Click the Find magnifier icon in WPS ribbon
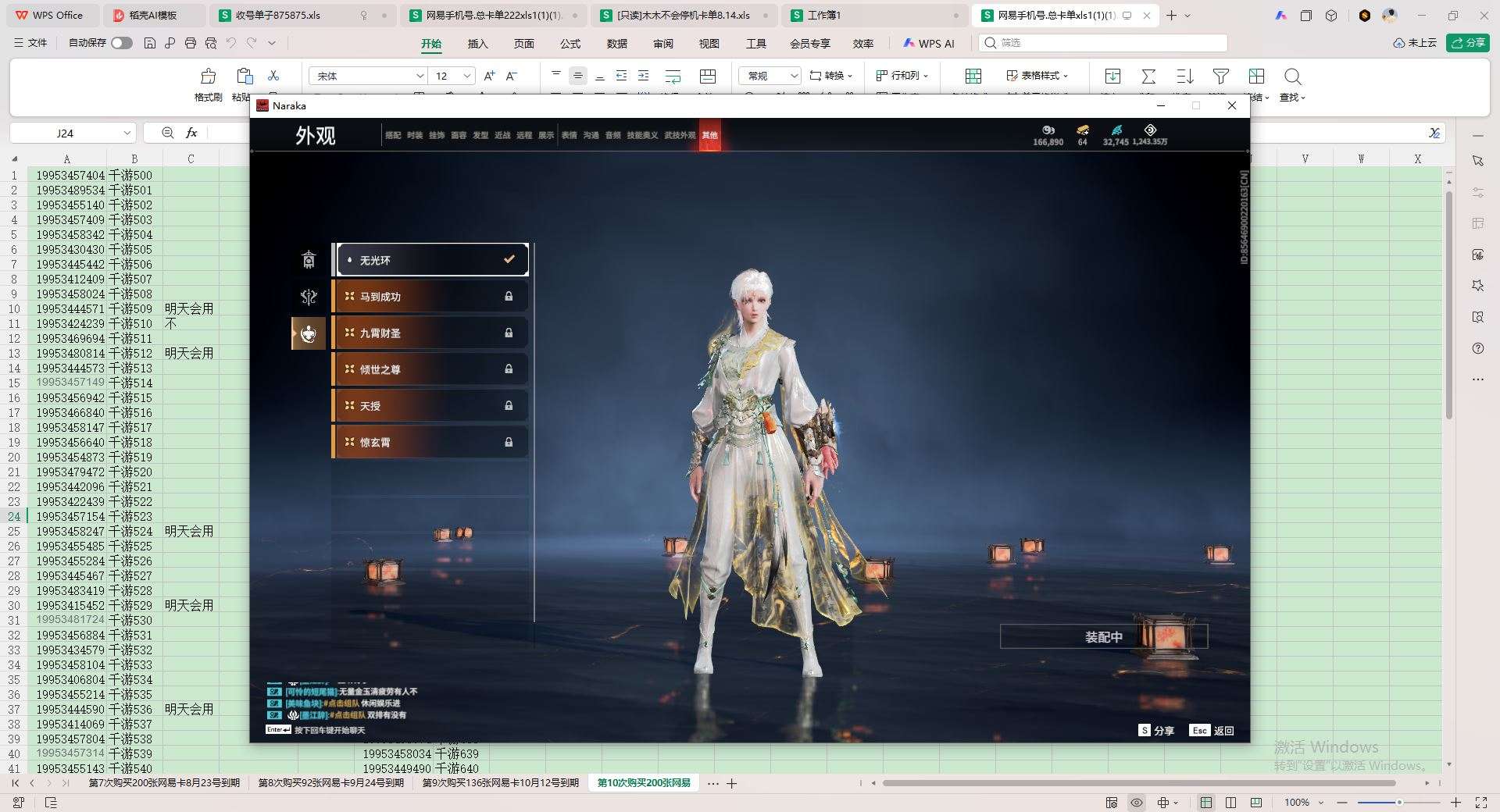Image resolution: width=1500 pixels, height=812 pixels. [x=1292, y=76]
